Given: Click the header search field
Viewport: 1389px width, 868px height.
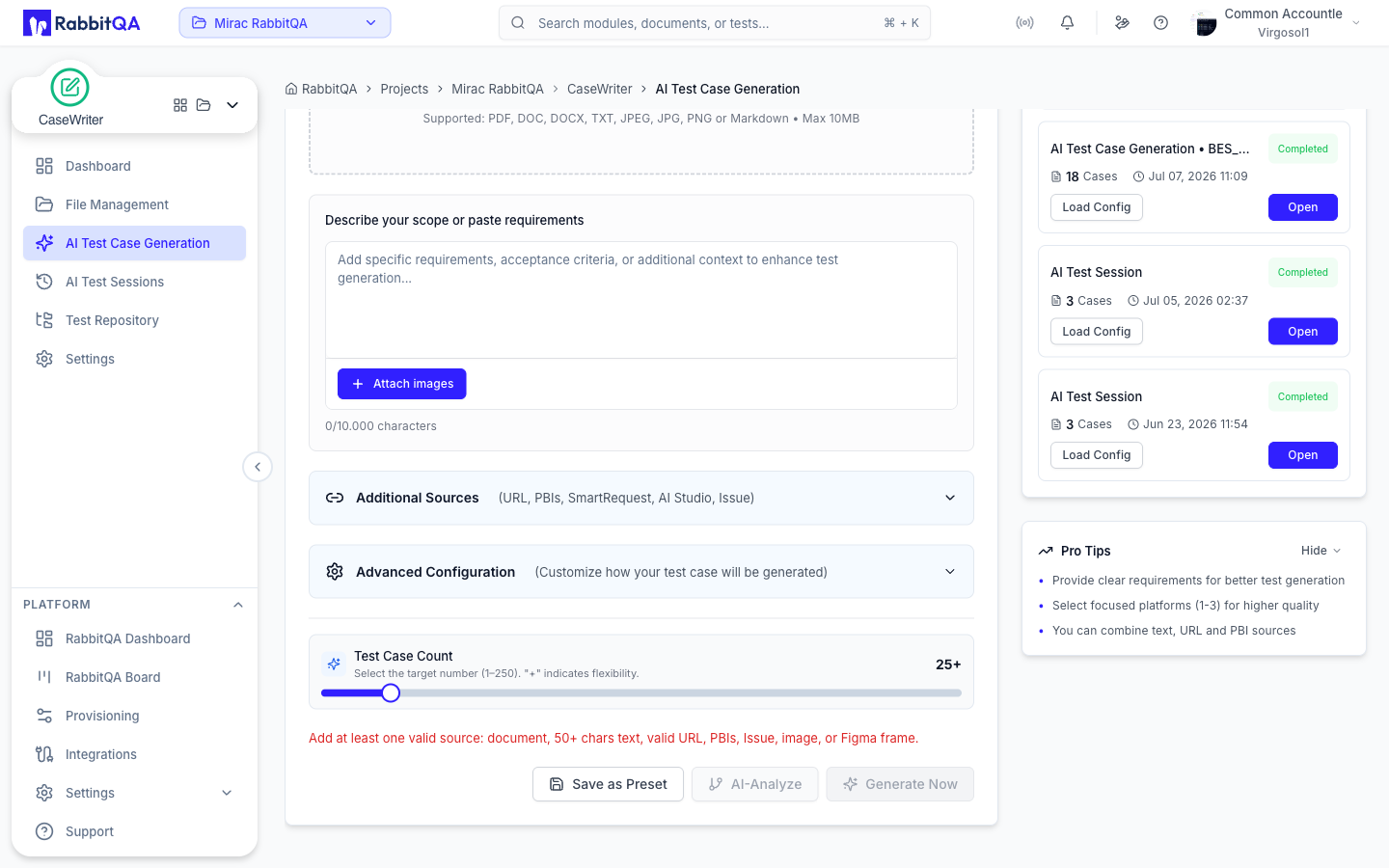Looking at the screenshot, I should click(715, 23).
